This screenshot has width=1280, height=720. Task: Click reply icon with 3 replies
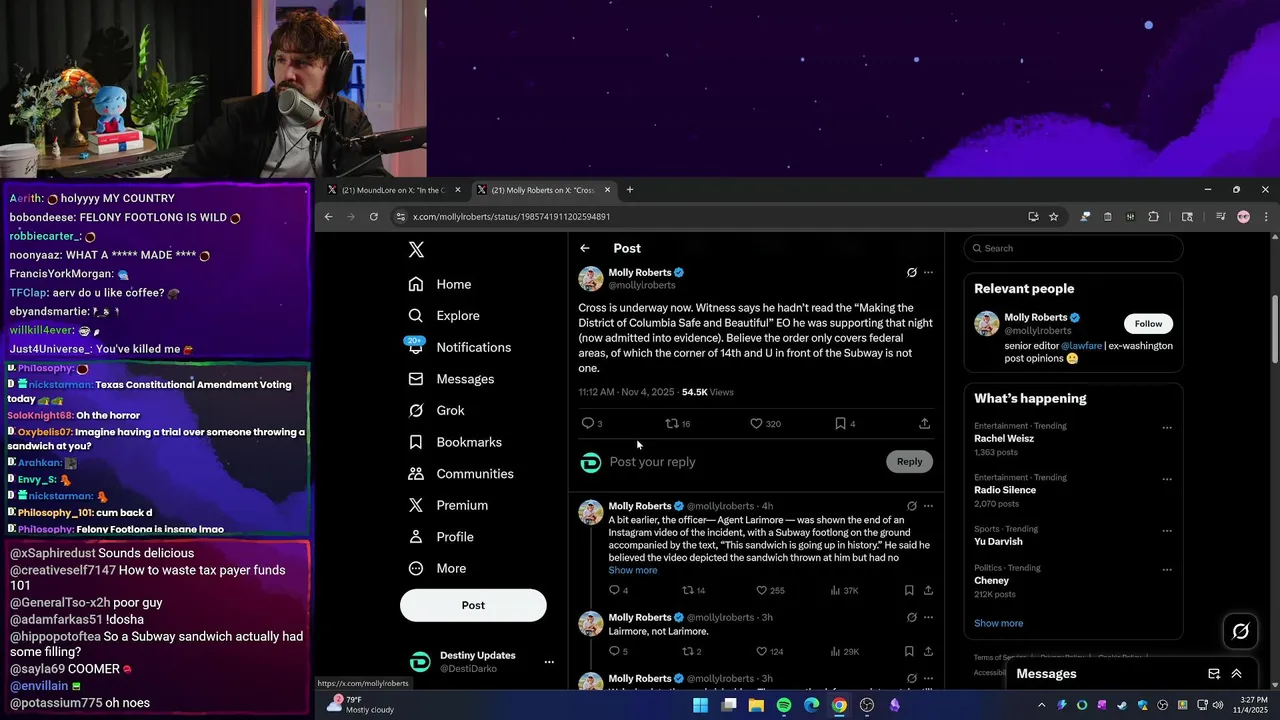point(588,423)
